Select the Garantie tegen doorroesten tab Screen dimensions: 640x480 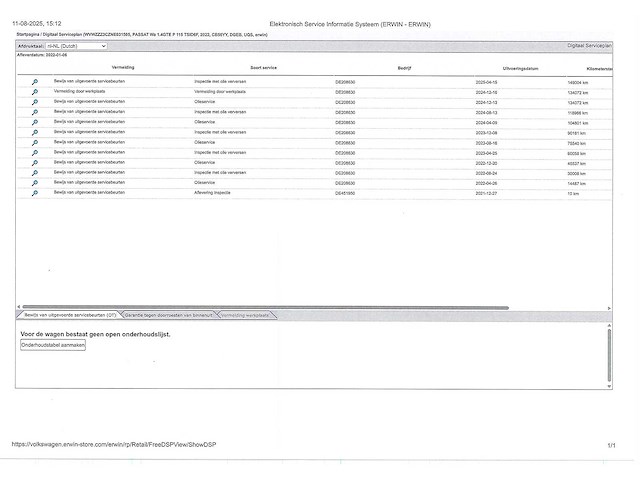(170, 315)
